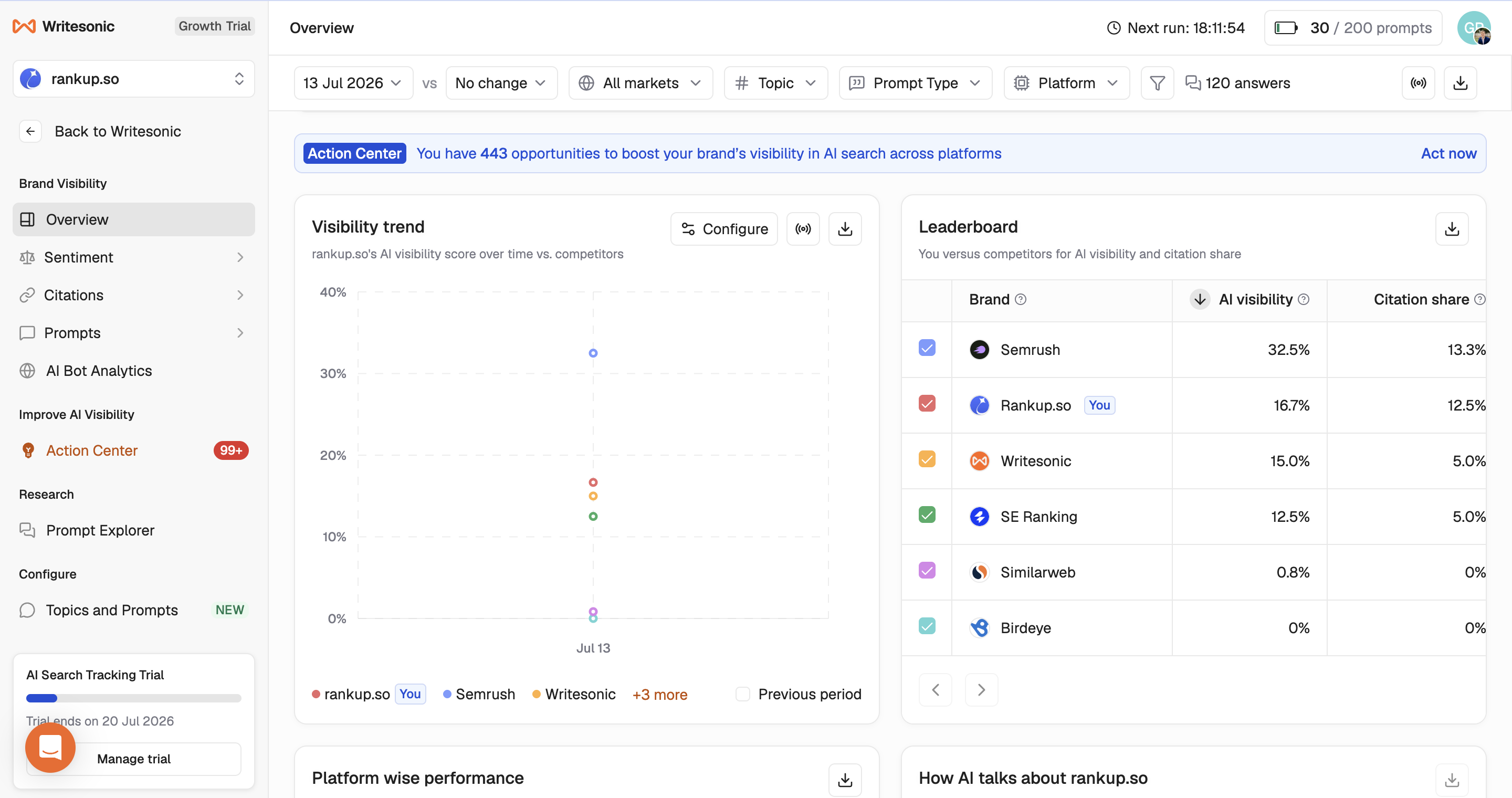Download How AI talks about rankup.so

pyautogui.click(x=1452, y=780)
